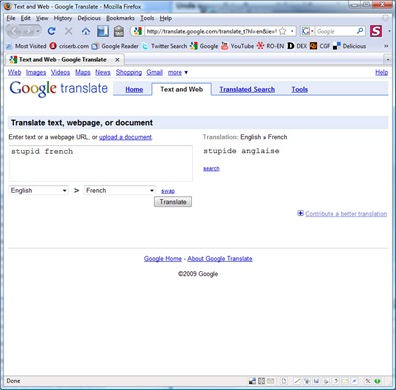The height and width of the screenshot is (390, 396).
Task: Click the site favicon in address bar
Action: pyautogui.click(x=138, y=31)
